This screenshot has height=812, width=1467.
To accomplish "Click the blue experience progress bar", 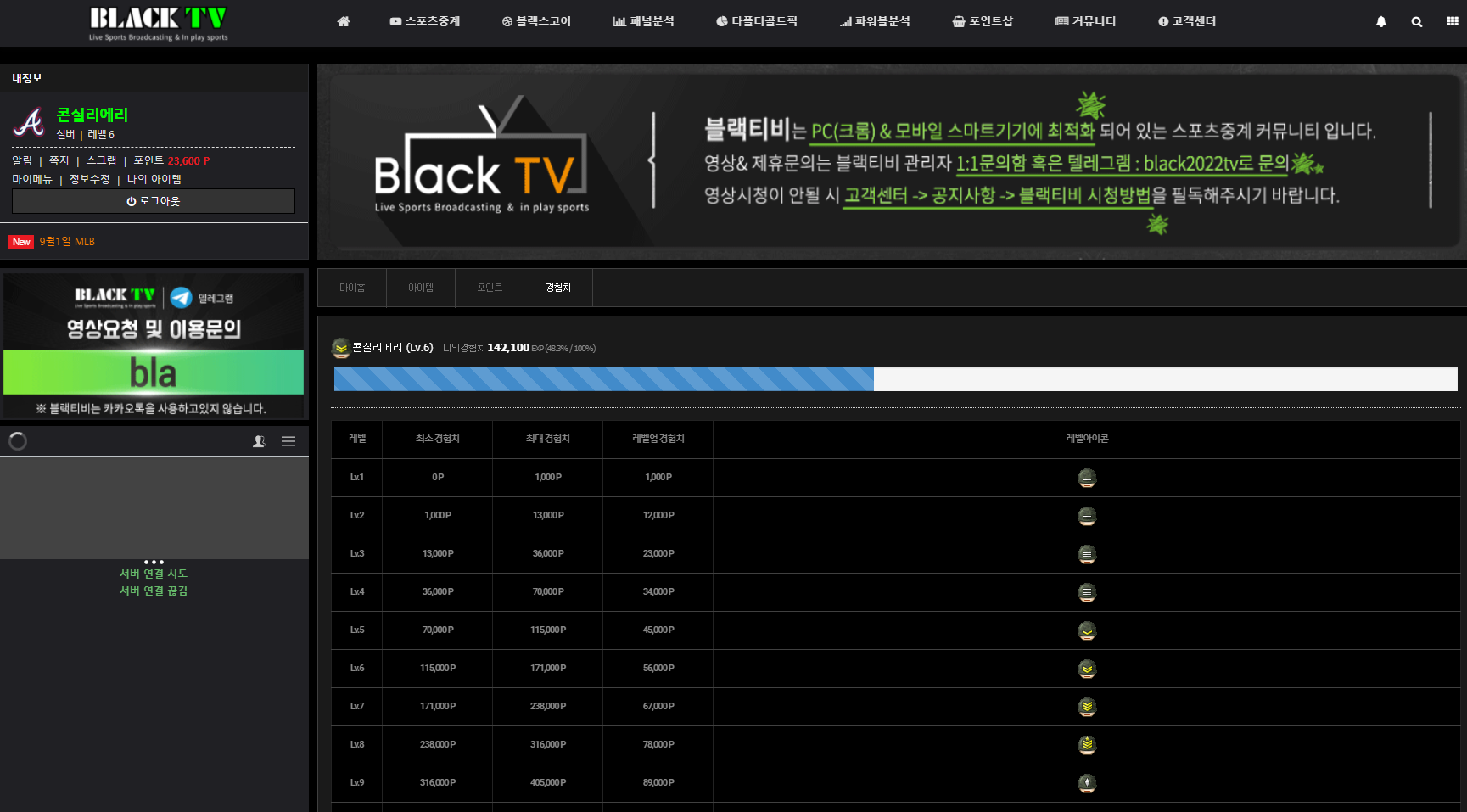I will pos(603,379).
